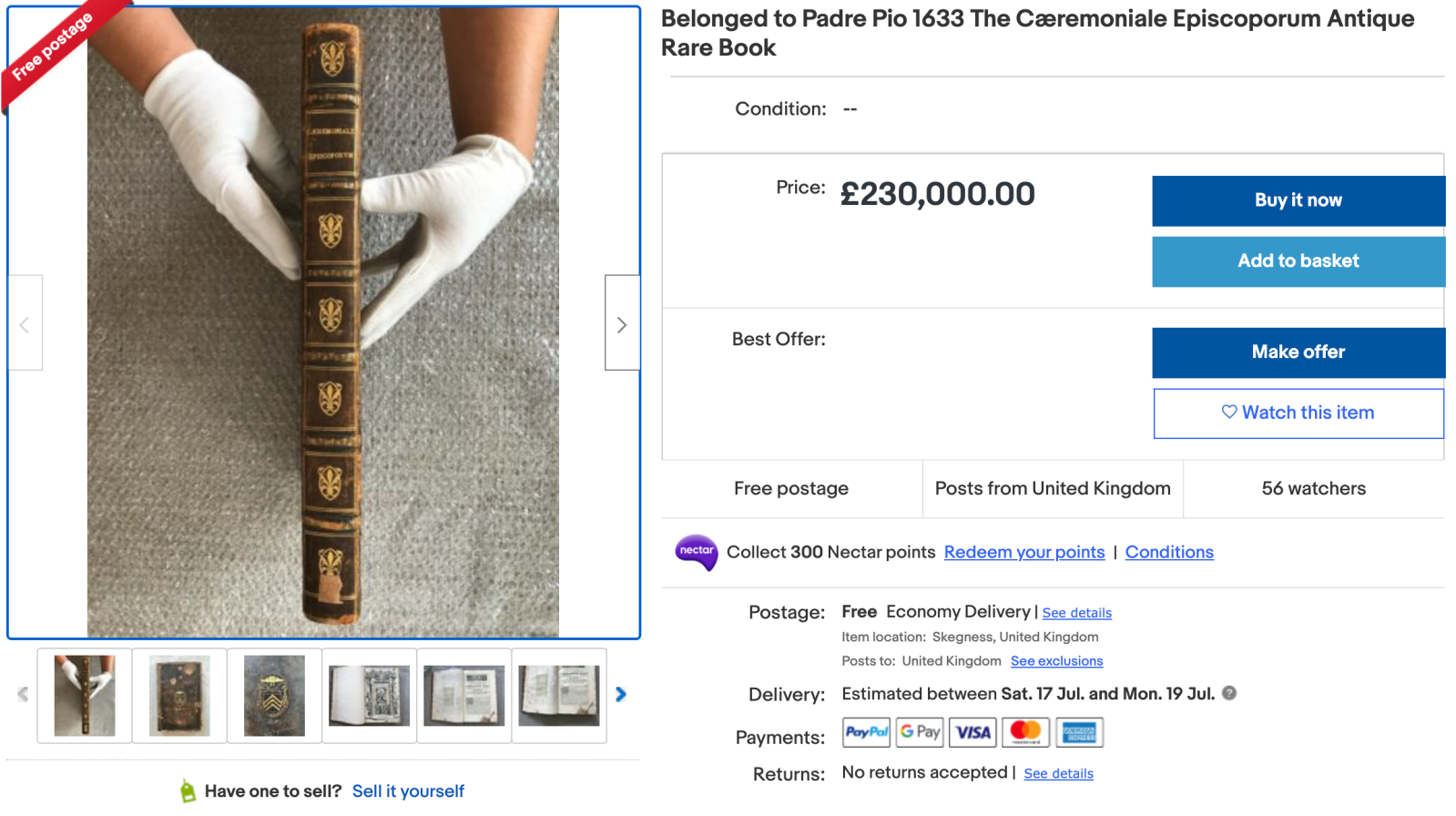Click the Mastercard payment icon
Screen dimensions: 1456x816
click(1026, 732)
